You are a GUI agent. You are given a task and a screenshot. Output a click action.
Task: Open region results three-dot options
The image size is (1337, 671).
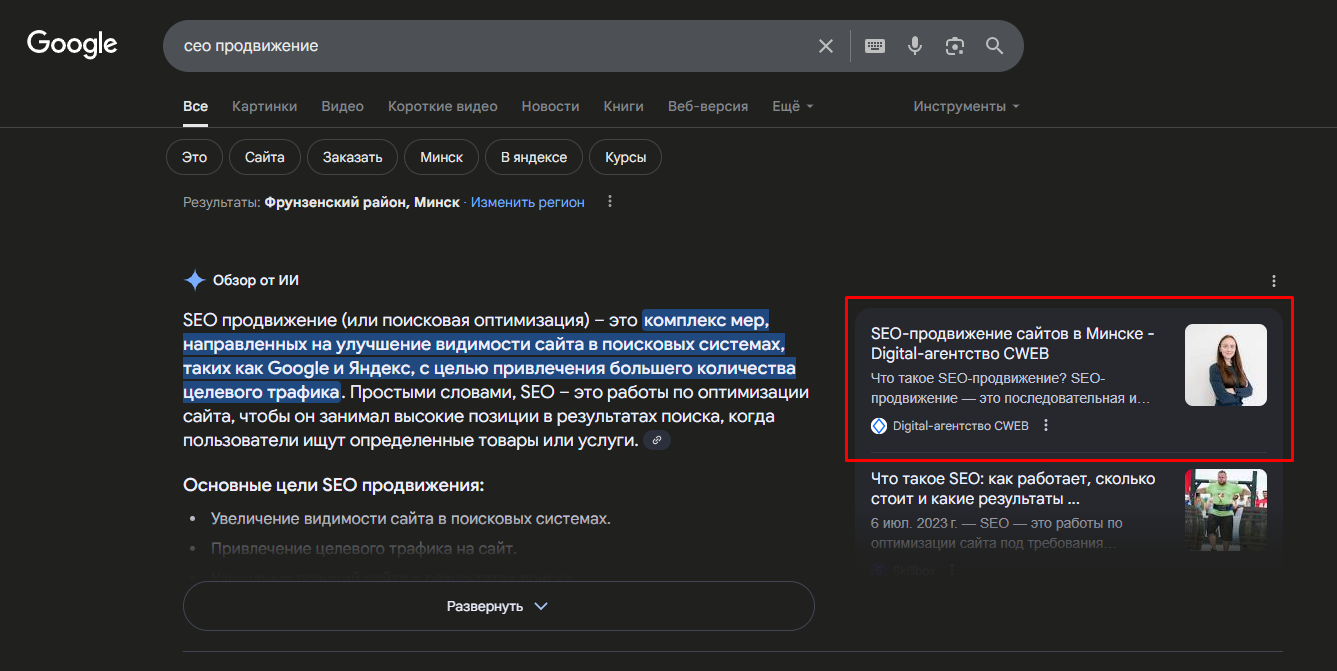tap(610, 202)
